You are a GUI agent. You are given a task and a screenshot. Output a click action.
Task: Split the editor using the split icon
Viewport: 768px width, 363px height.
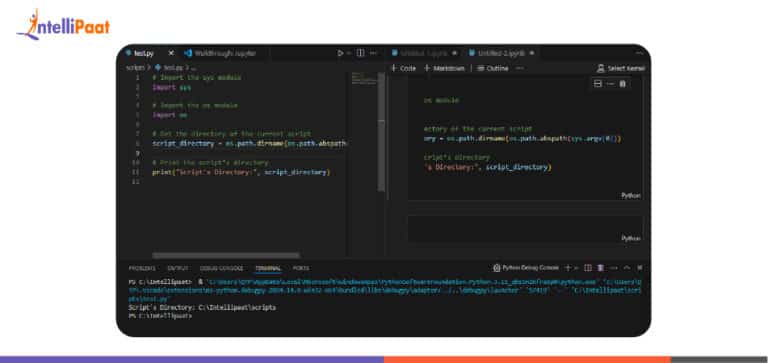tap(360, 53)
